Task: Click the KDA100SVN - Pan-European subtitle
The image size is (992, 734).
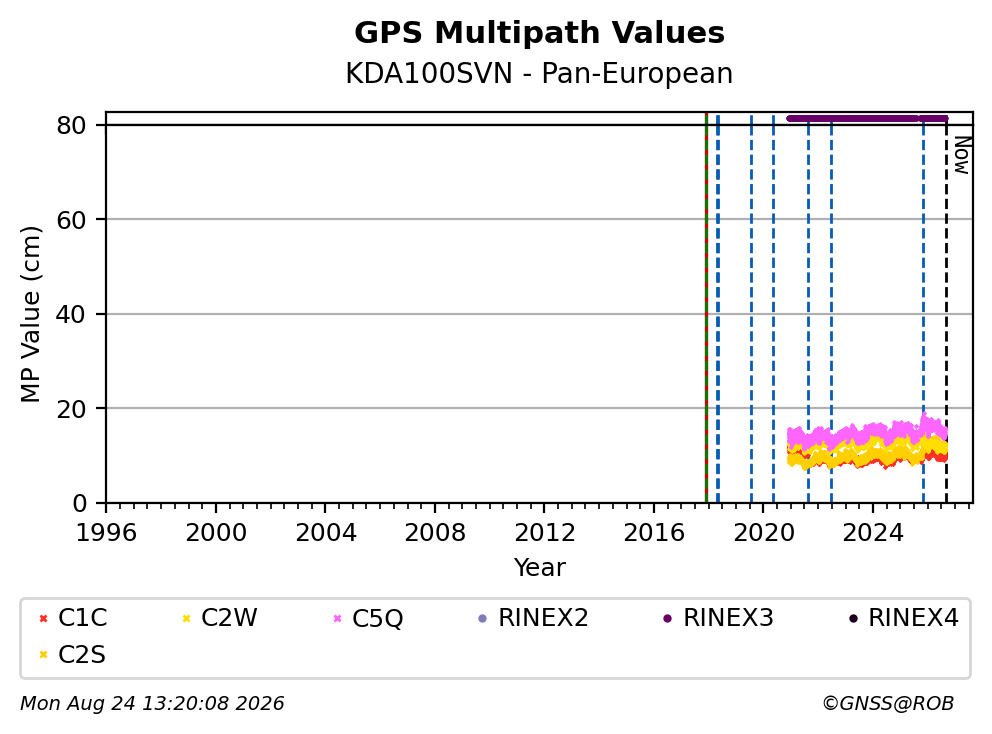Action: [539, 73]
